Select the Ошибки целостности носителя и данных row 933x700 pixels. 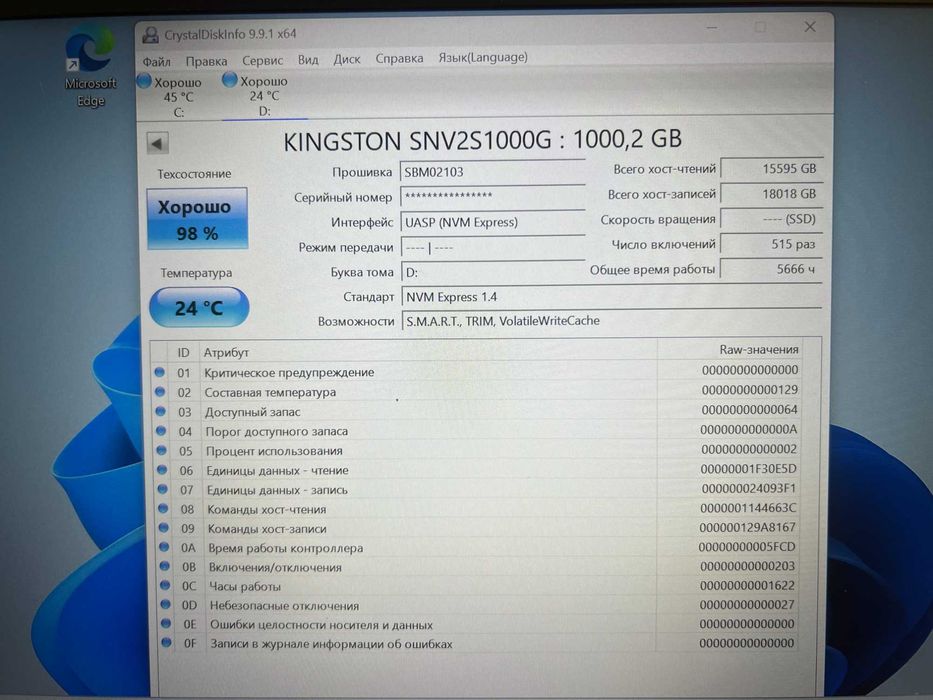(x=476, y=624)
